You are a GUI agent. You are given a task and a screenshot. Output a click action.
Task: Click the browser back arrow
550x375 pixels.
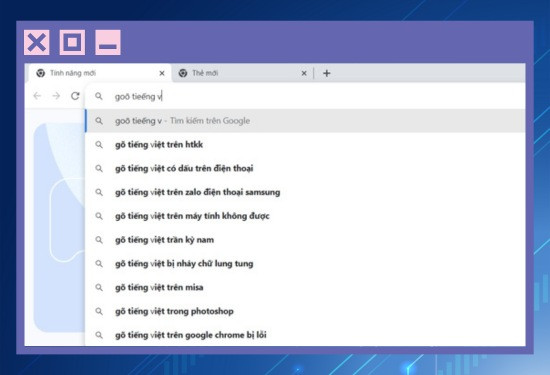[x=37, y=96]
